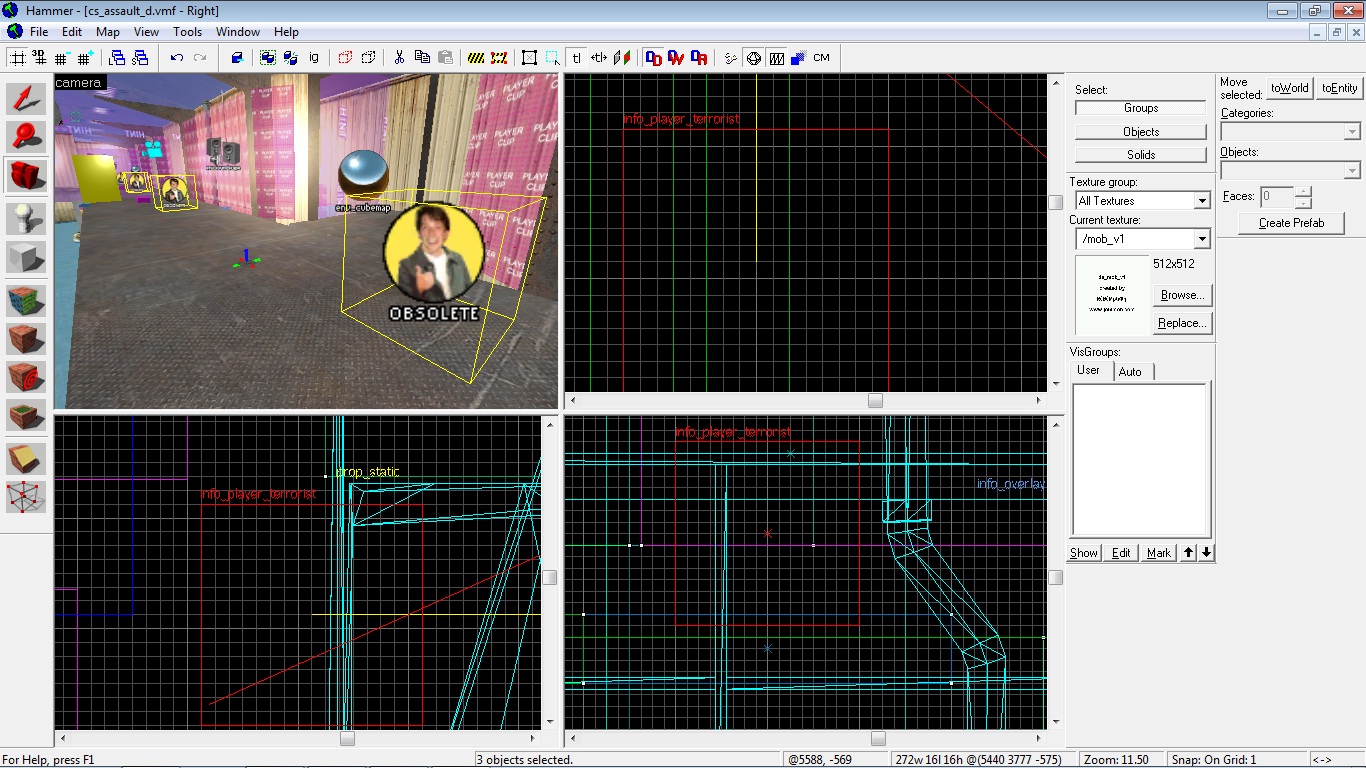Activate the Clipping tool
The height and width of the screenshot is (768, 1366).
click(x=27, y=458)
